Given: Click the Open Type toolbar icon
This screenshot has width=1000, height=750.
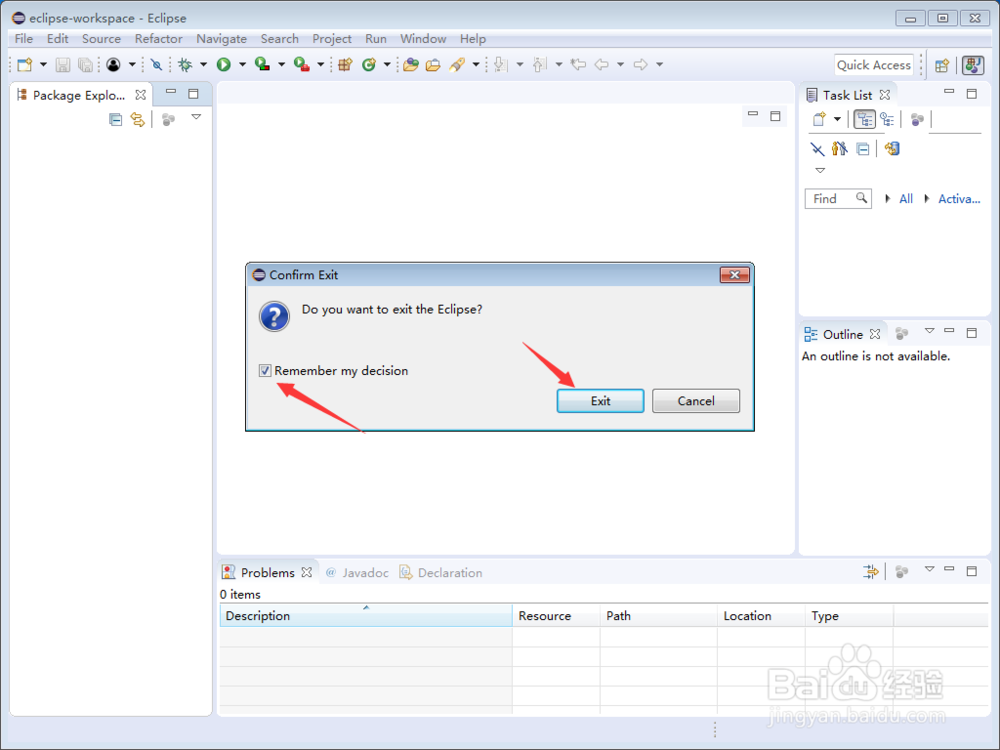Looking at the screenshot, I should point(411,64).
